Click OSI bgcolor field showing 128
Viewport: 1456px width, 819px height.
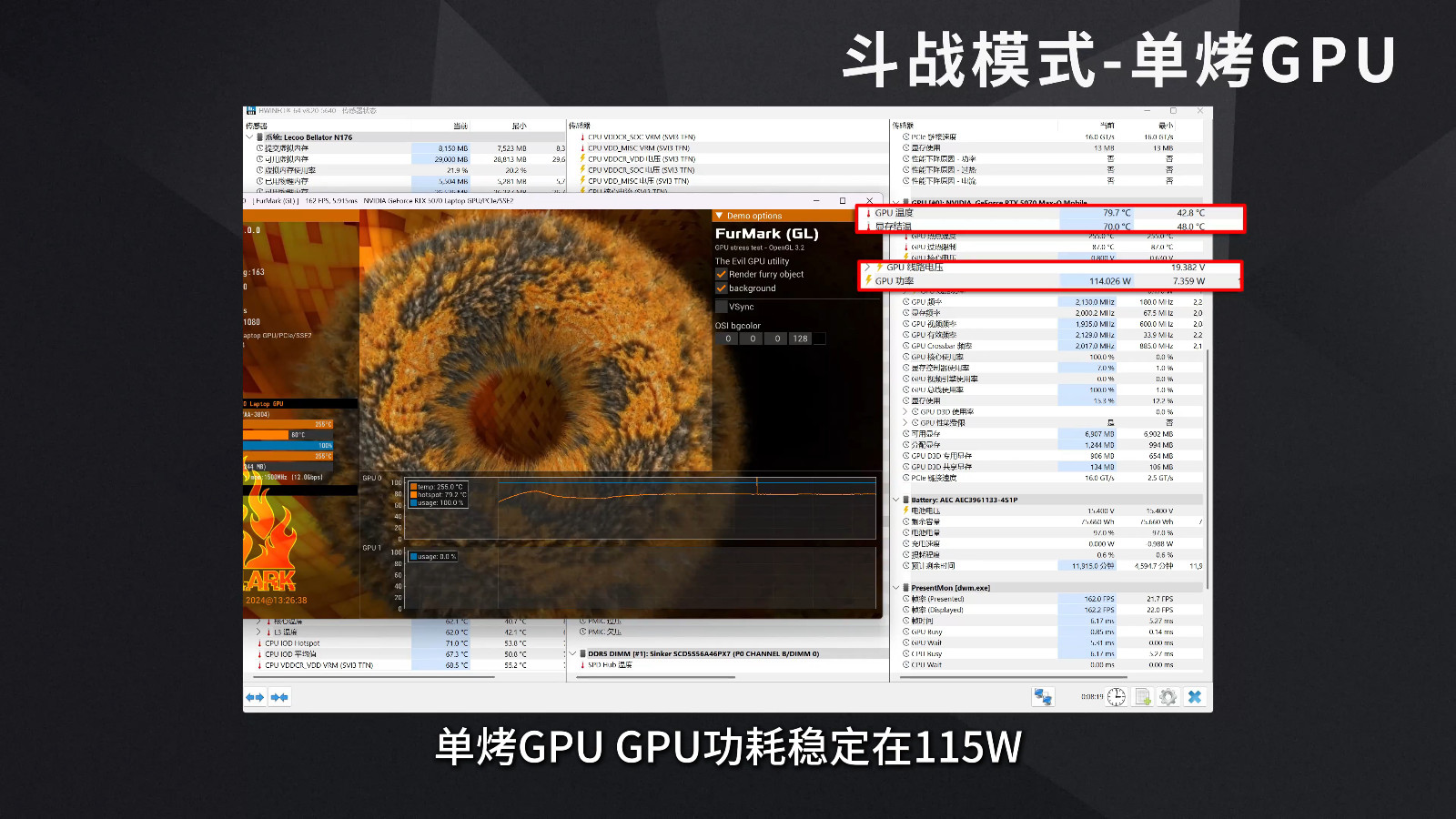coord(800,339)
